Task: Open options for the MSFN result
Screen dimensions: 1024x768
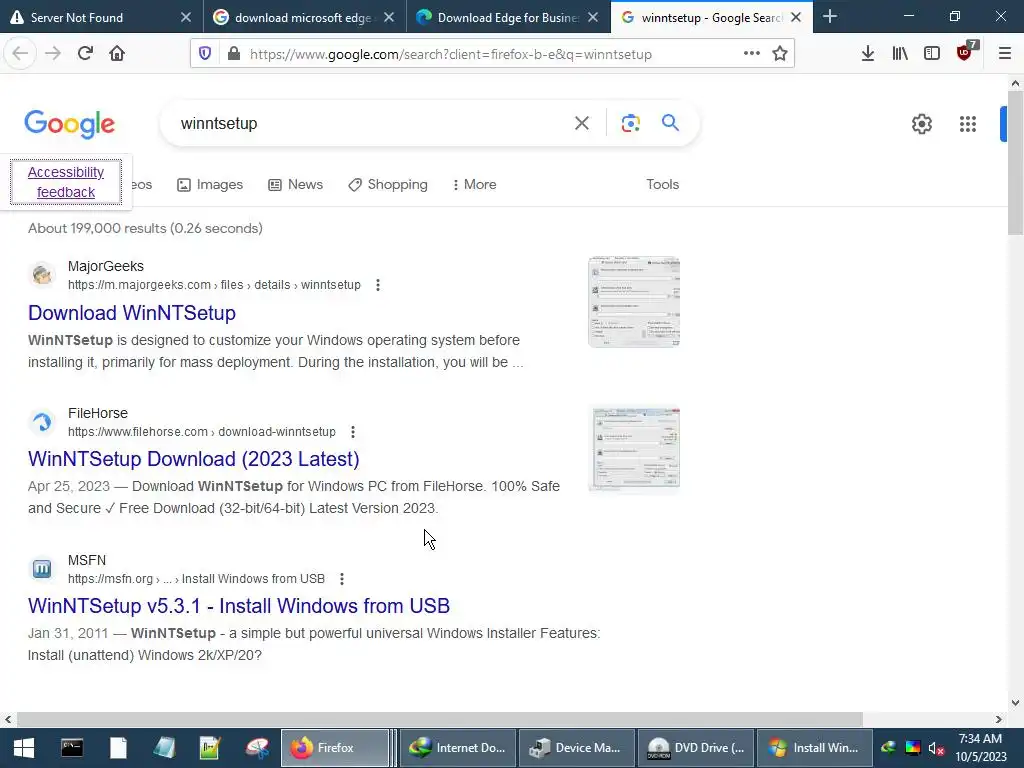Action: (342, 579)
